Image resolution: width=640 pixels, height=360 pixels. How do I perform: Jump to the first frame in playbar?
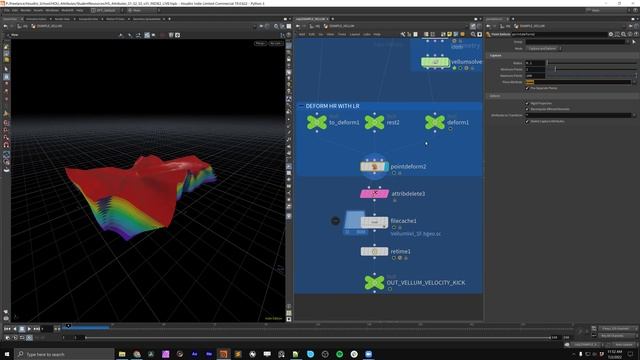click(7, 329)
